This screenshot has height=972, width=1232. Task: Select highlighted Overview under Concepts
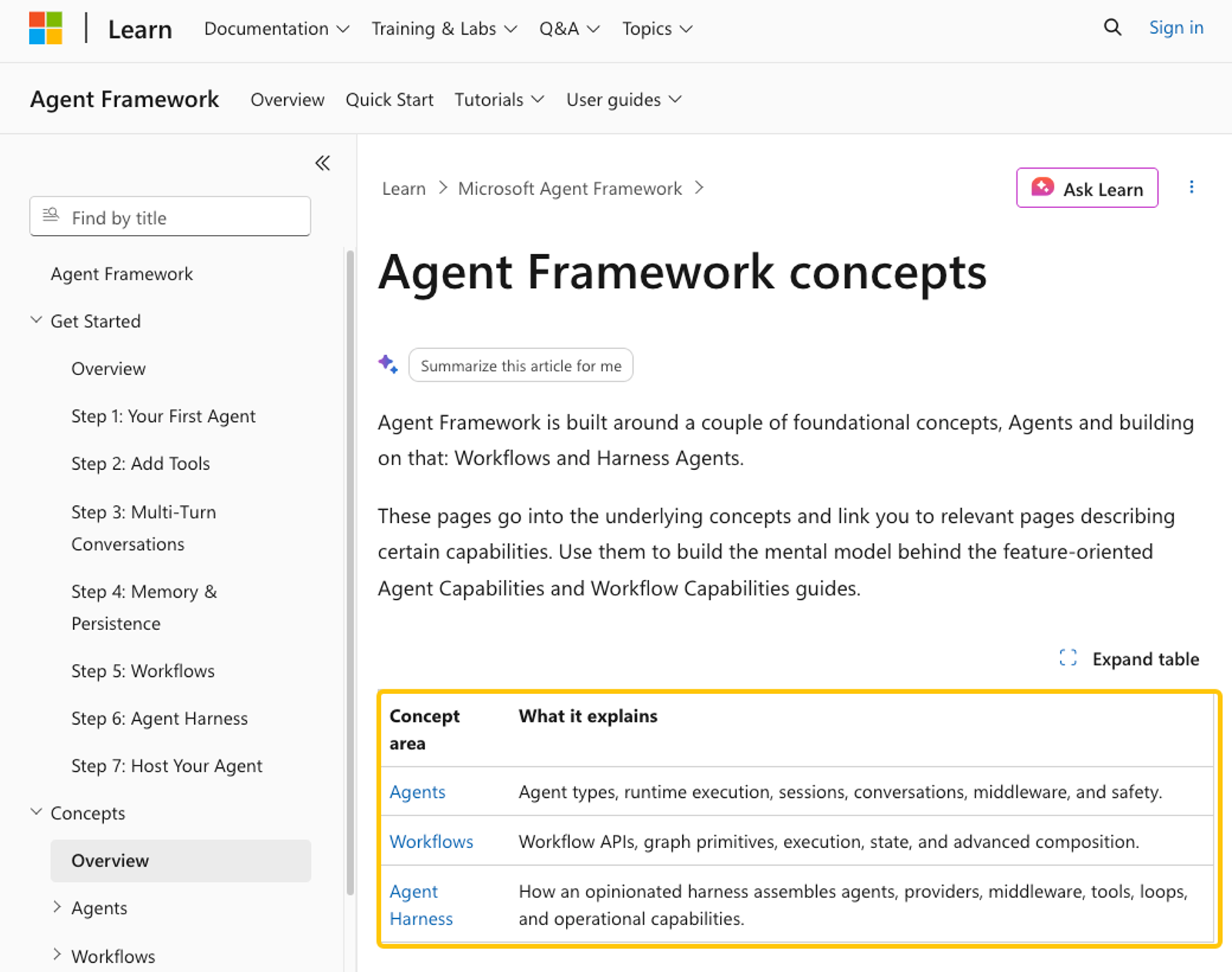click(x=181, y=860)
